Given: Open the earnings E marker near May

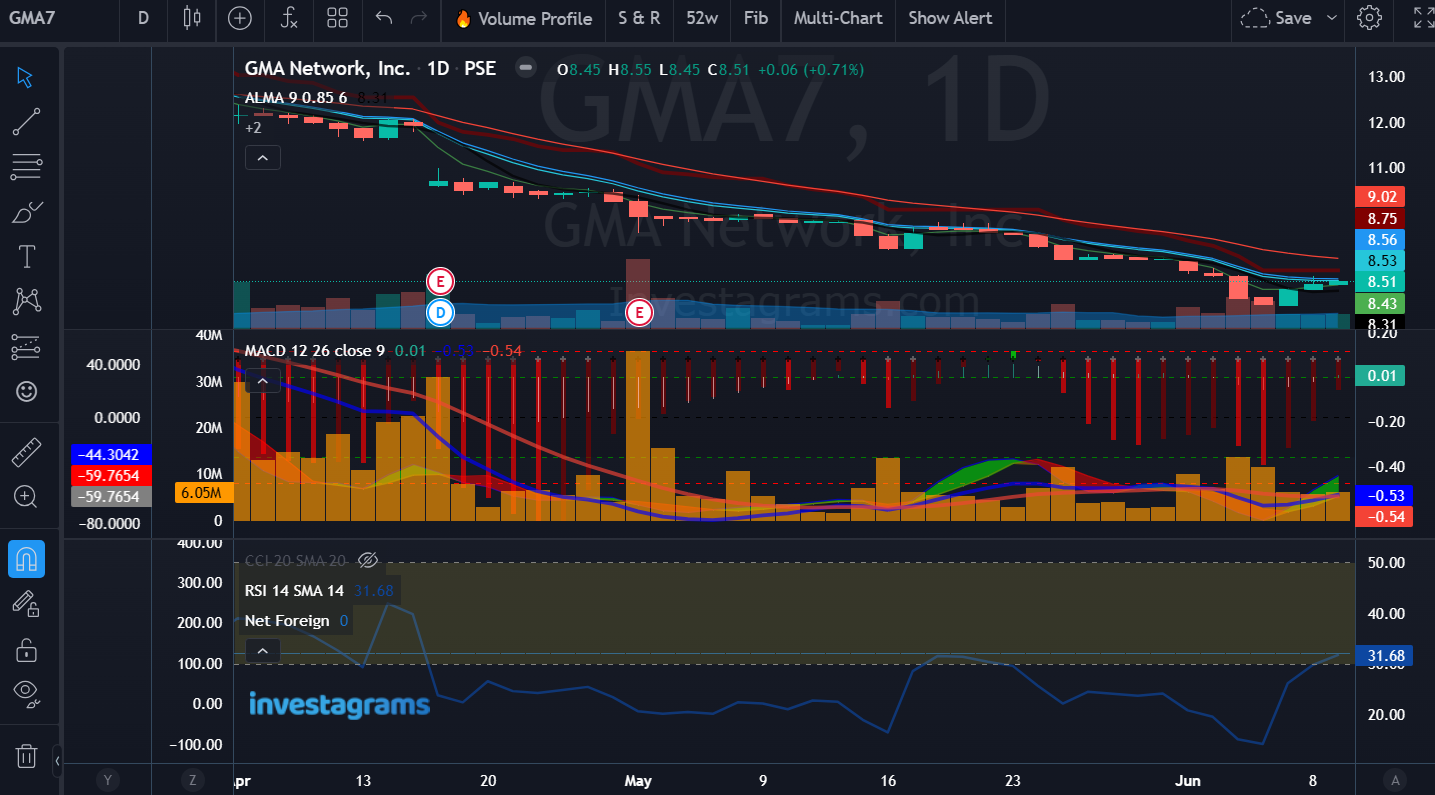Looking at the screenshot, I should [639, 313].
